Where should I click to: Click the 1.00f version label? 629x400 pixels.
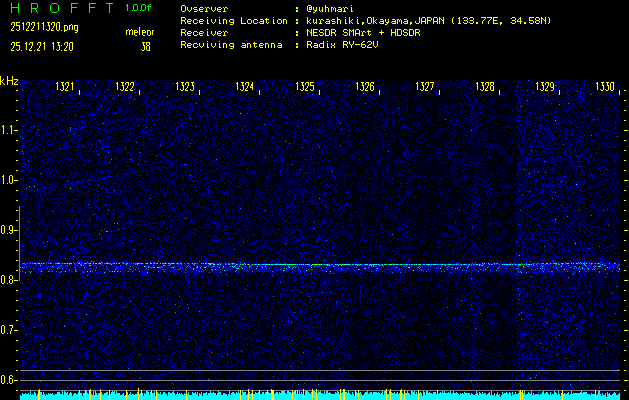pos(139,8)
